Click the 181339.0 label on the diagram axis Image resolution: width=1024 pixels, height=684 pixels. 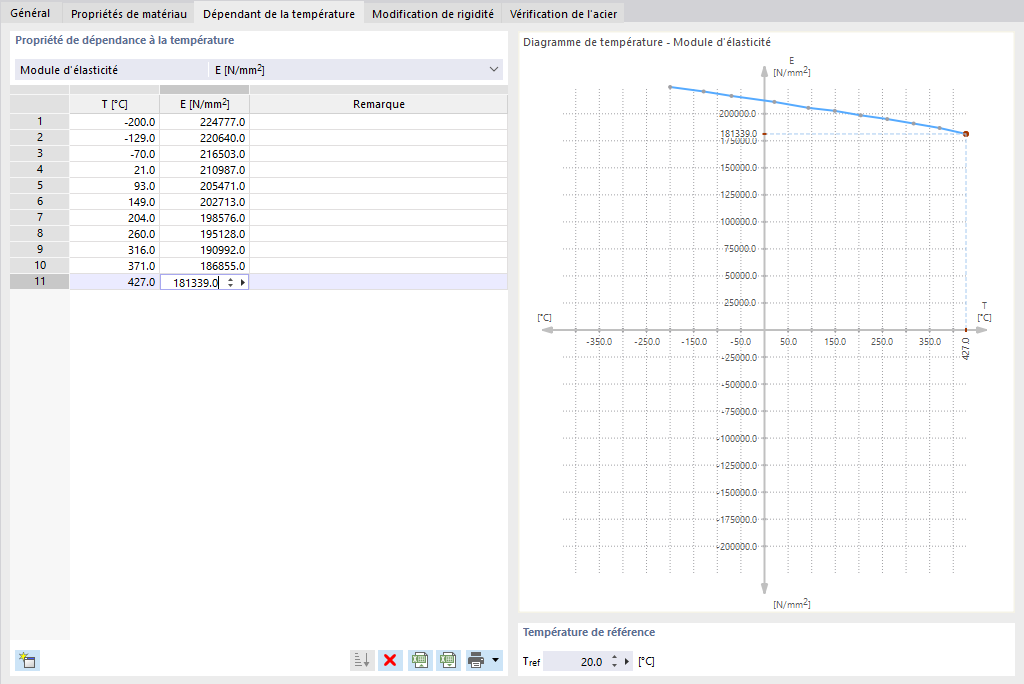point(739,133)
